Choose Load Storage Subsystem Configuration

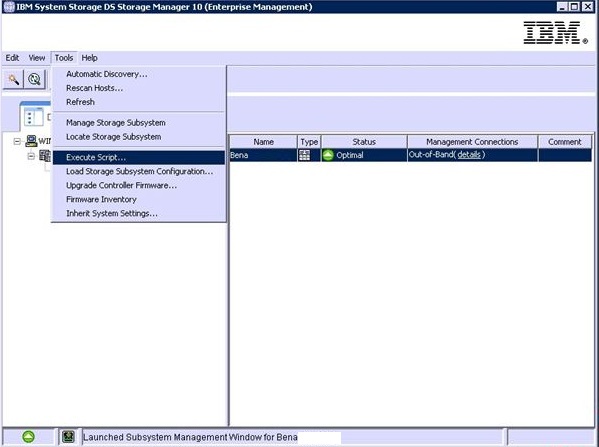[x=139, y=172]
